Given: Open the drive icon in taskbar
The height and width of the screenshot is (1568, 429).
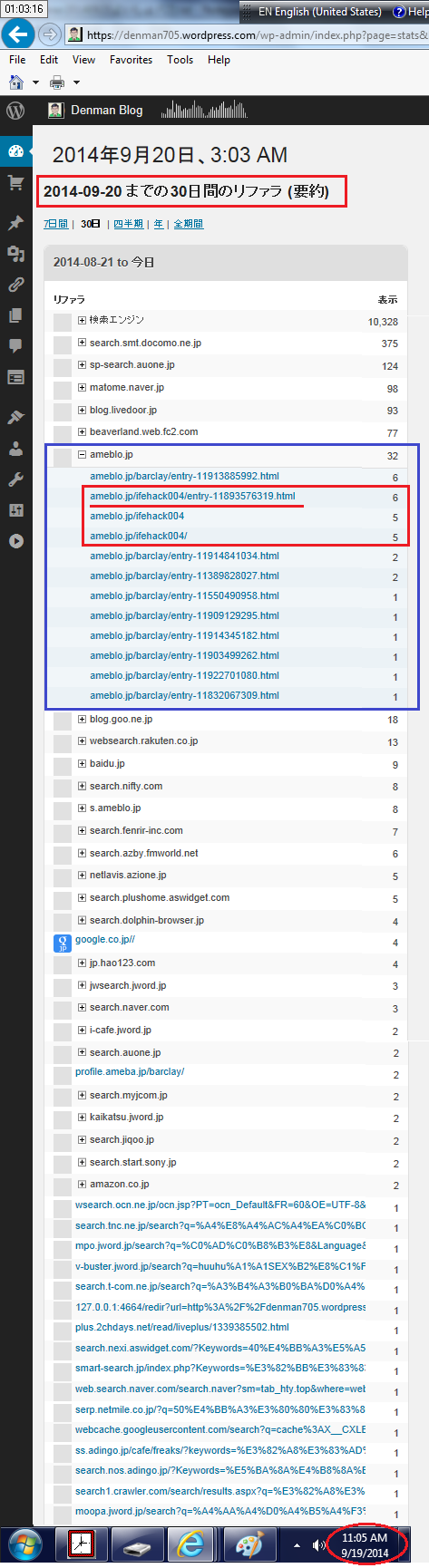Looking at the screenshot, I should [136, 1544].
